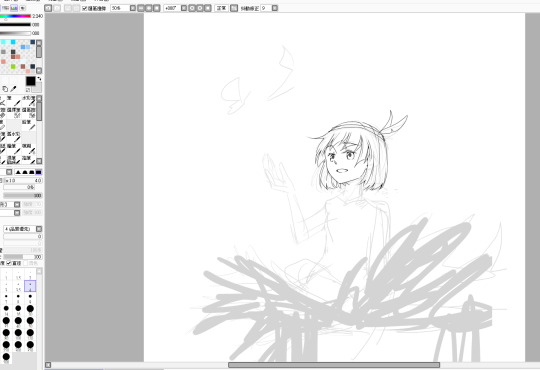The width and height of the screenshot is (540, 370).
Task: Choose the sharpest triangular brush edge shape
Action: click(x=18, y=172)
